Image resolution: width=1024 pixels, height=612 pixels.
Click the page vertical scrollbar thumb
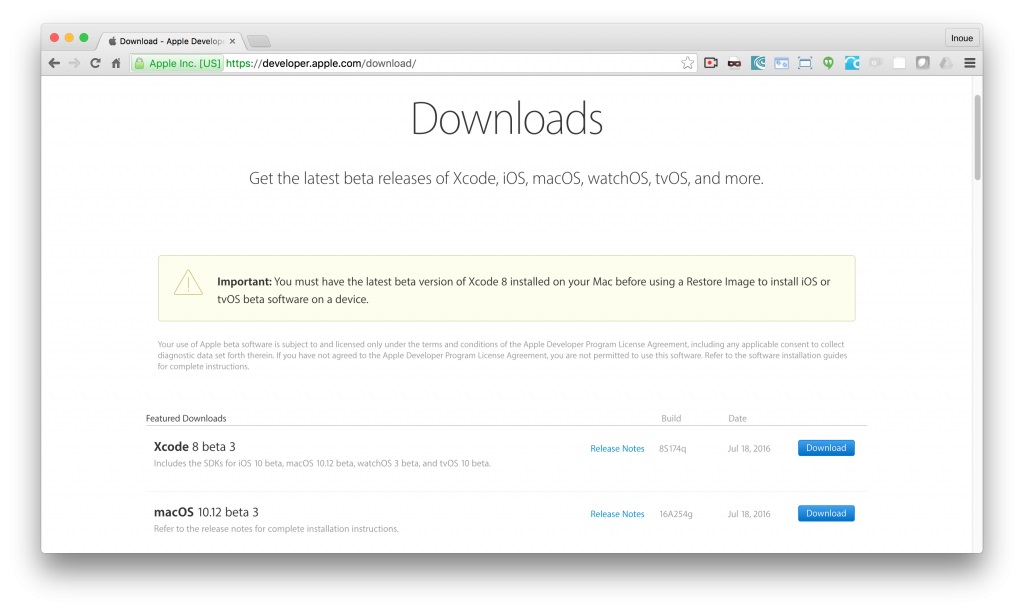pos(978,137)
